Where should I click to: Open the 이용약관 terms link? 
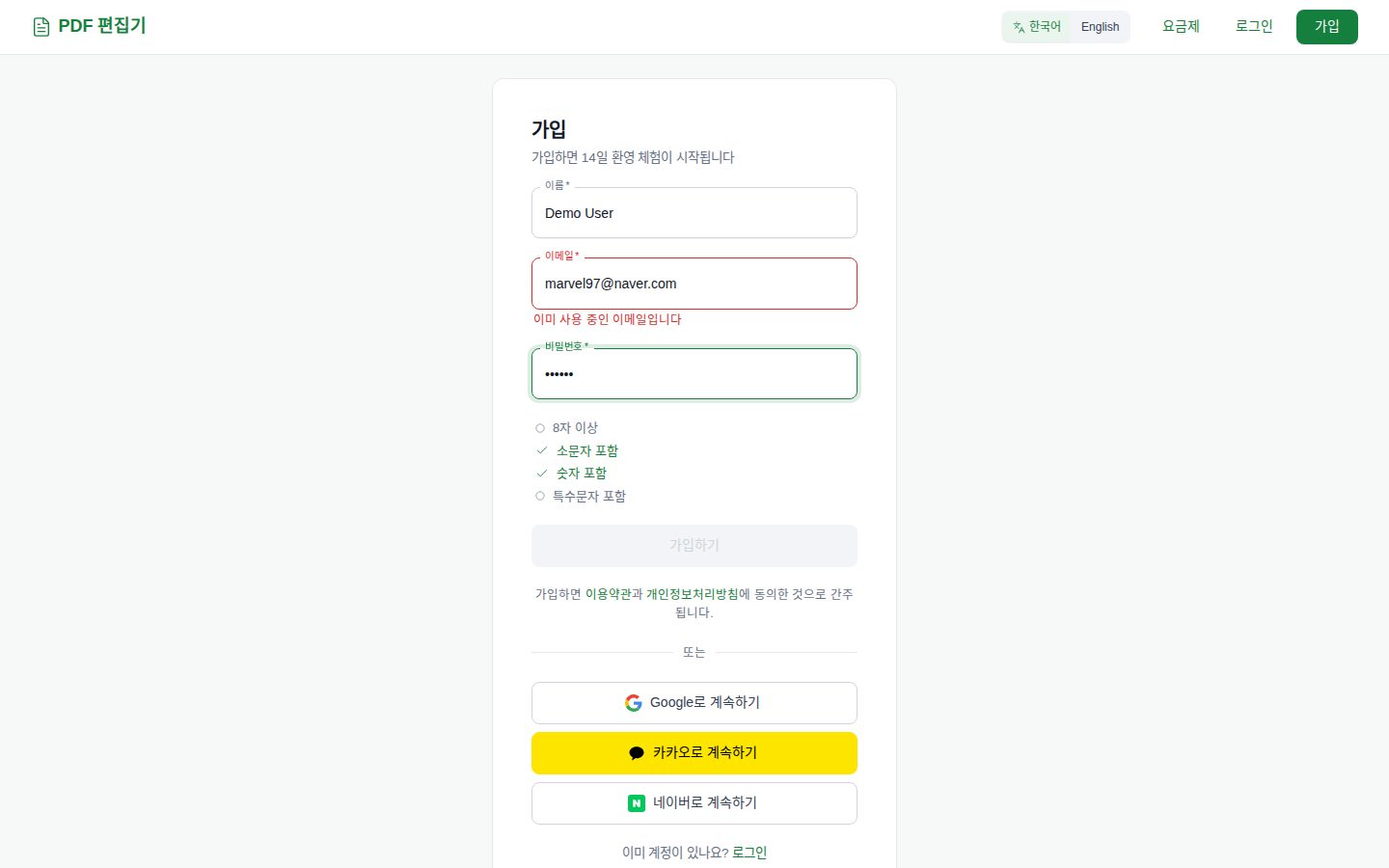(608, 594)
